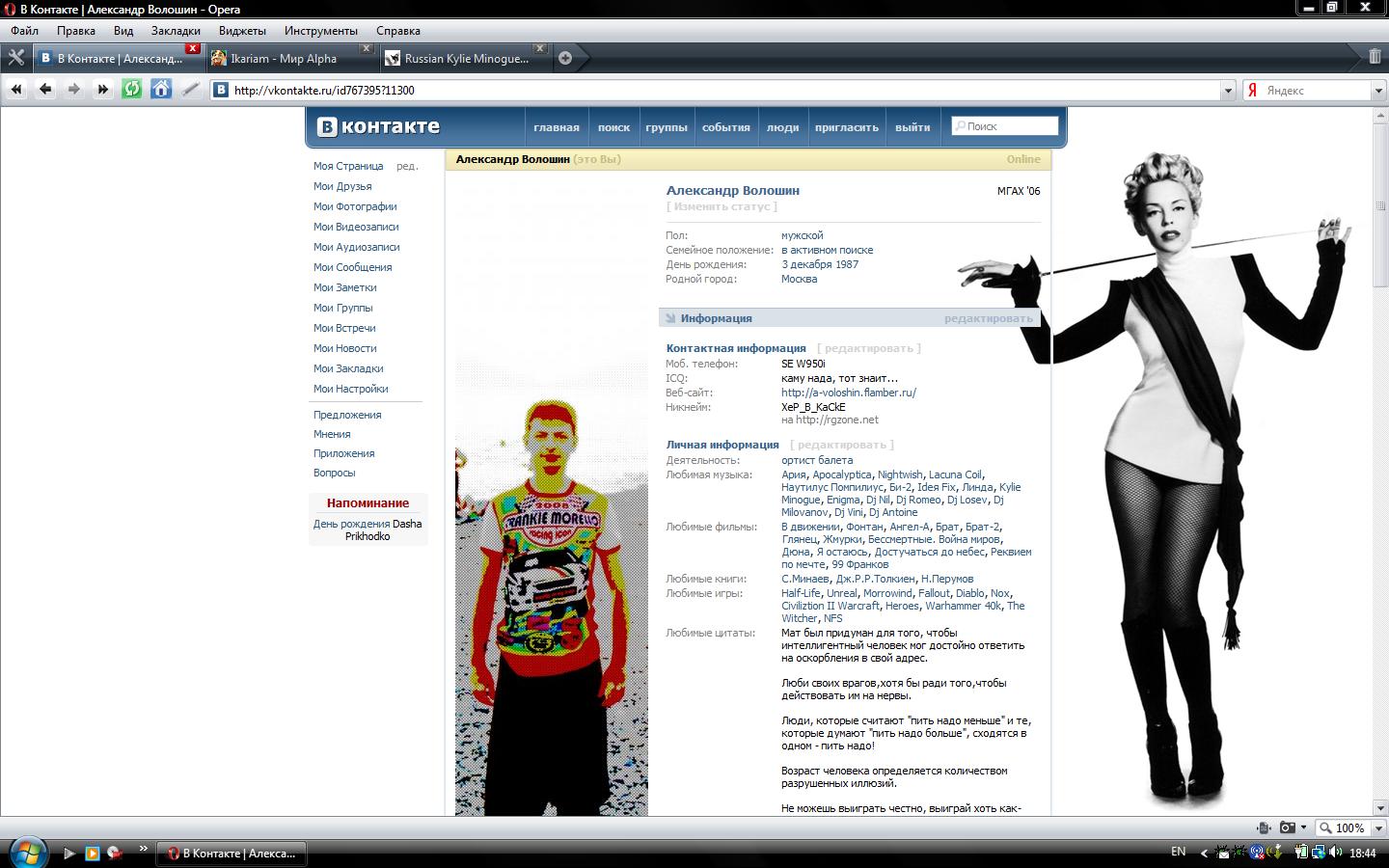Expand hidden Quick Launch items chevron
1389x868 pixels.
click(143, 849)
